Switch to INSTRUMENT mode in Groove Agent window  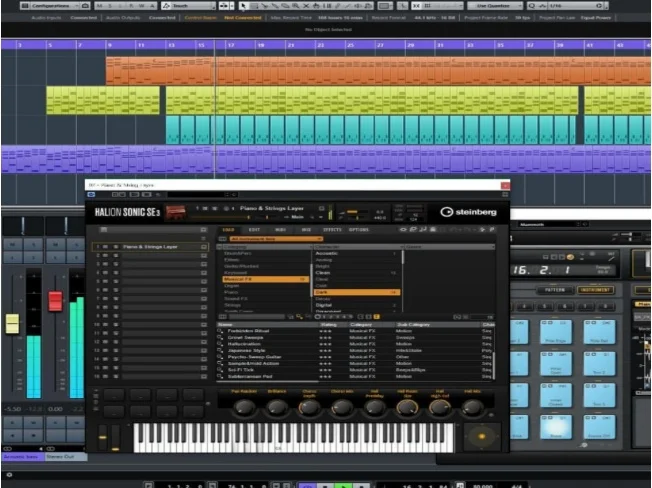coord(595,290)
